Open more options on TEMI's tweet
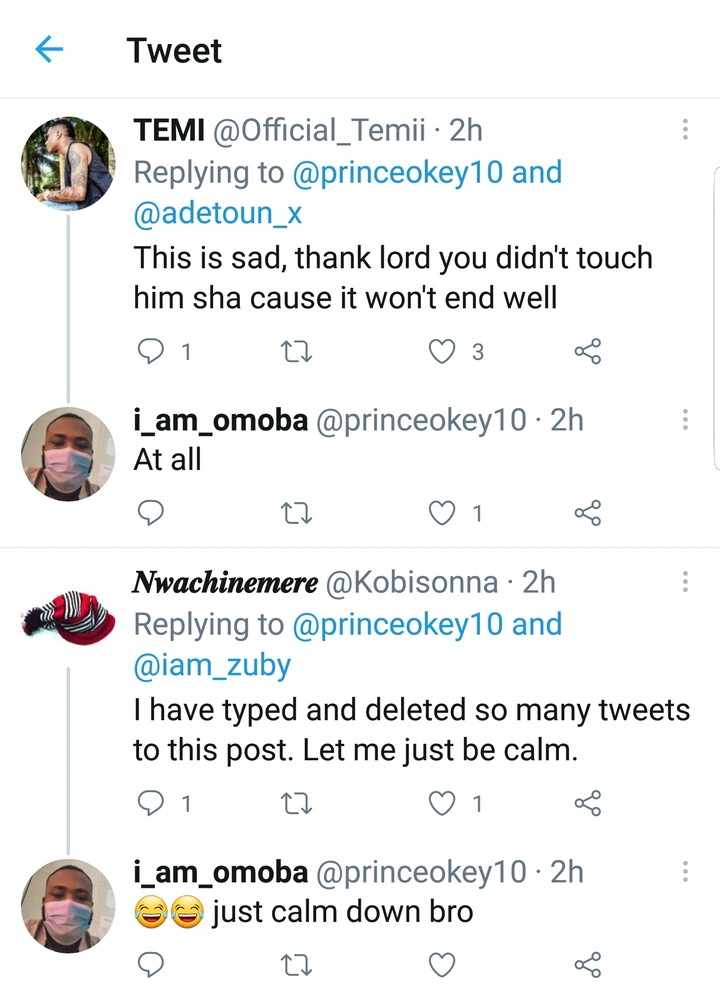The image size is (720, 987). click(685, 130)
